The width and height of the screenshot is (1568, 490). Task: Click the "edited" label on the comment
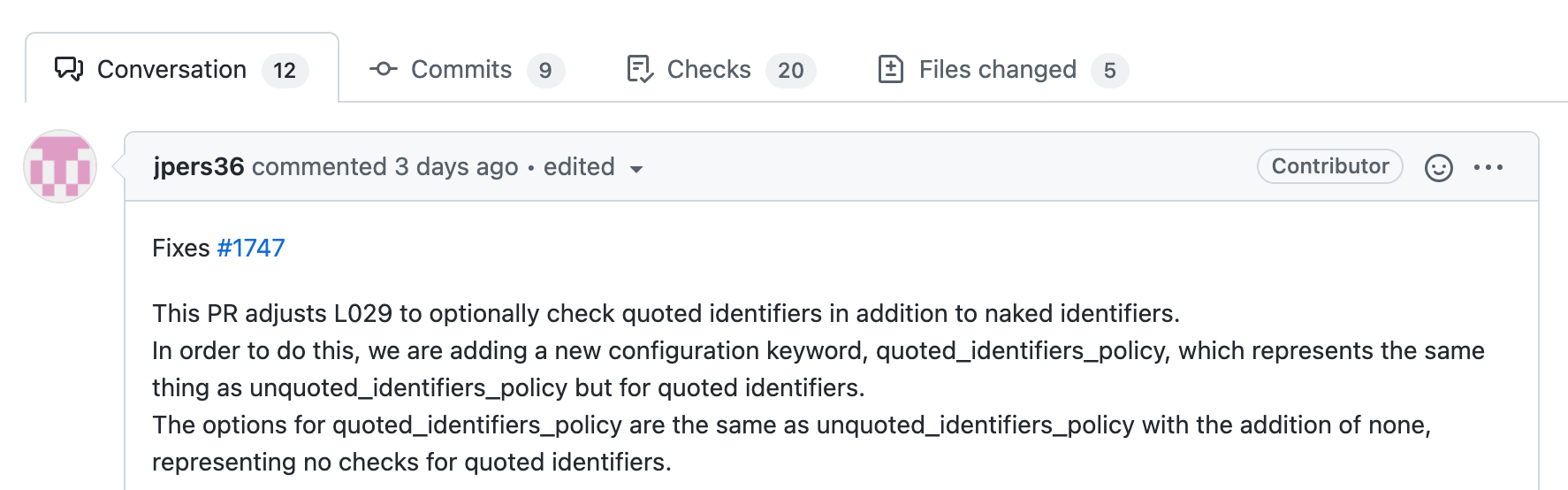click(579, 167)
